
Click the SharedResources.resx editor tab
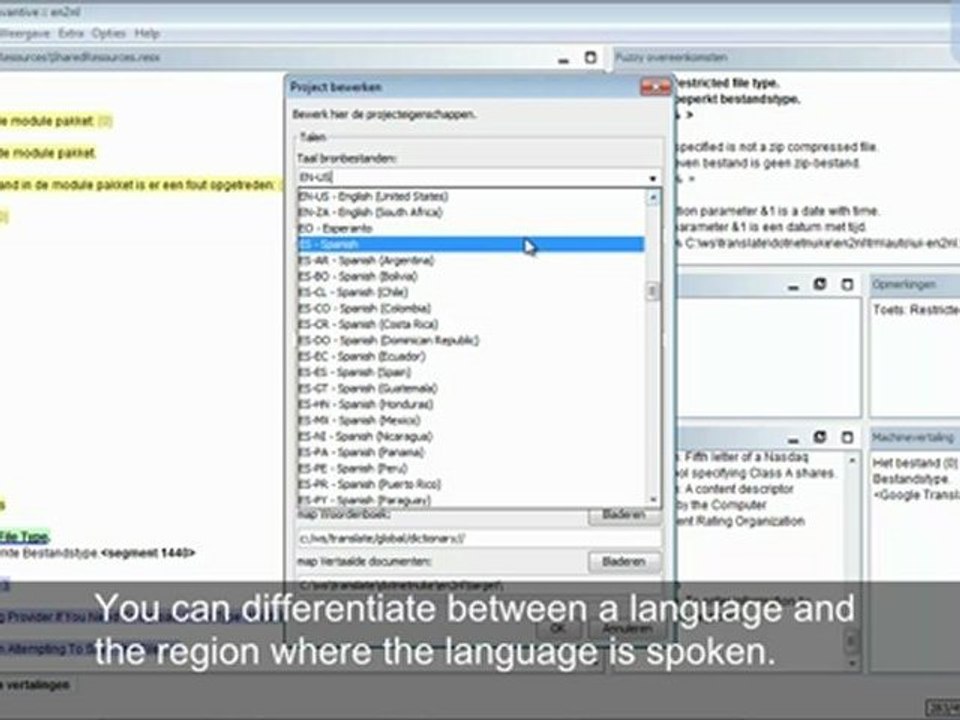click(x=80, y=58)
